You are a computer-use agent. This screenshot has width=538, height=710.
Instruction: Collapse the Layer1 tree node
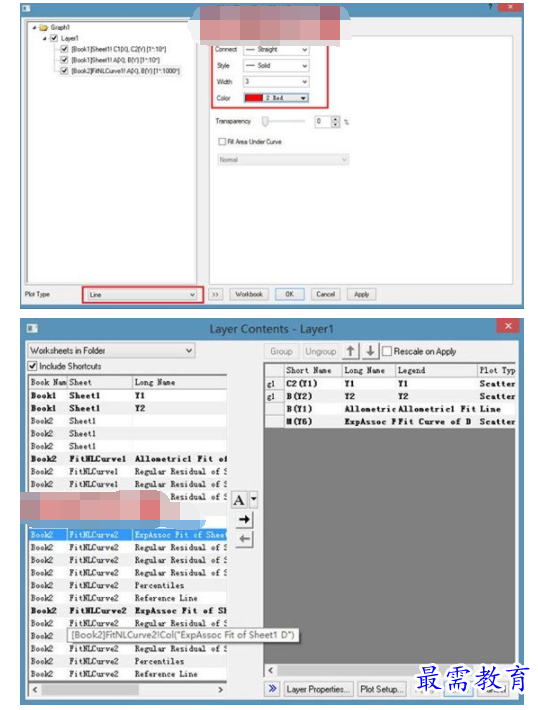coord(44,38)
